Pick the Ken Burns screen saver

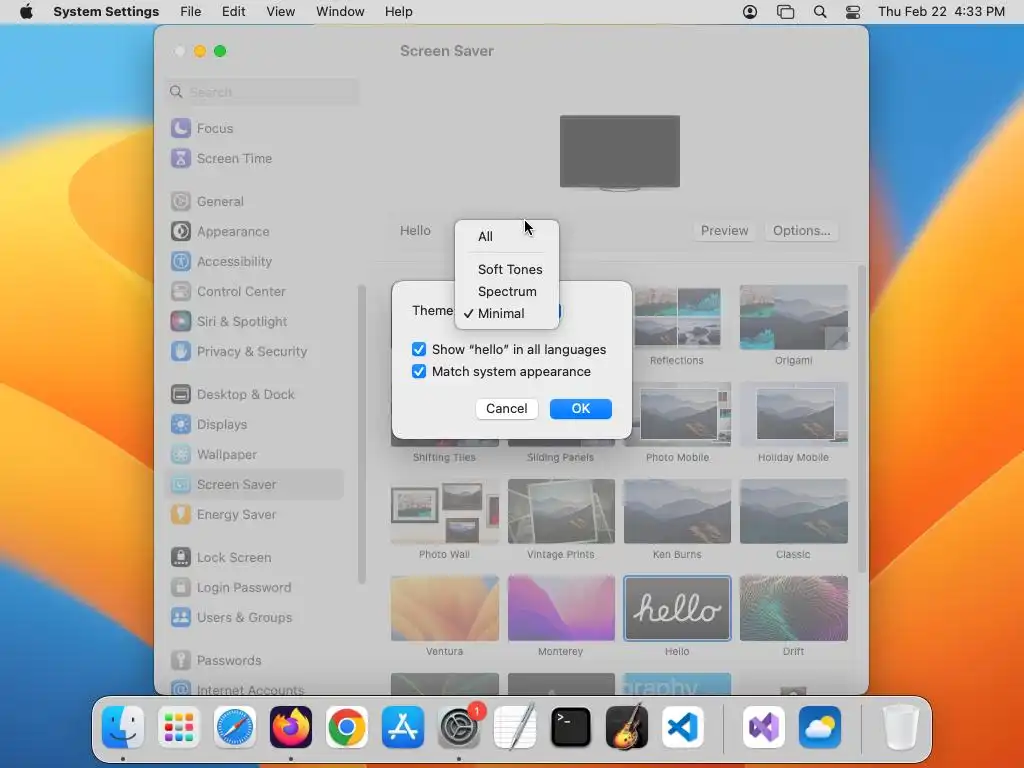click(677, 511)
